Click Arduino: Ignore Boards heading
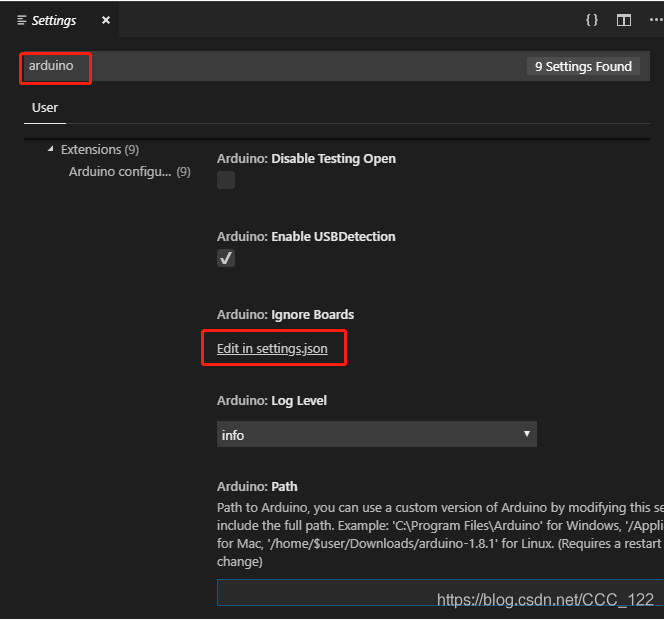Image resolution: width=665 pixels, height=620 pixels. tap(285, 315)
